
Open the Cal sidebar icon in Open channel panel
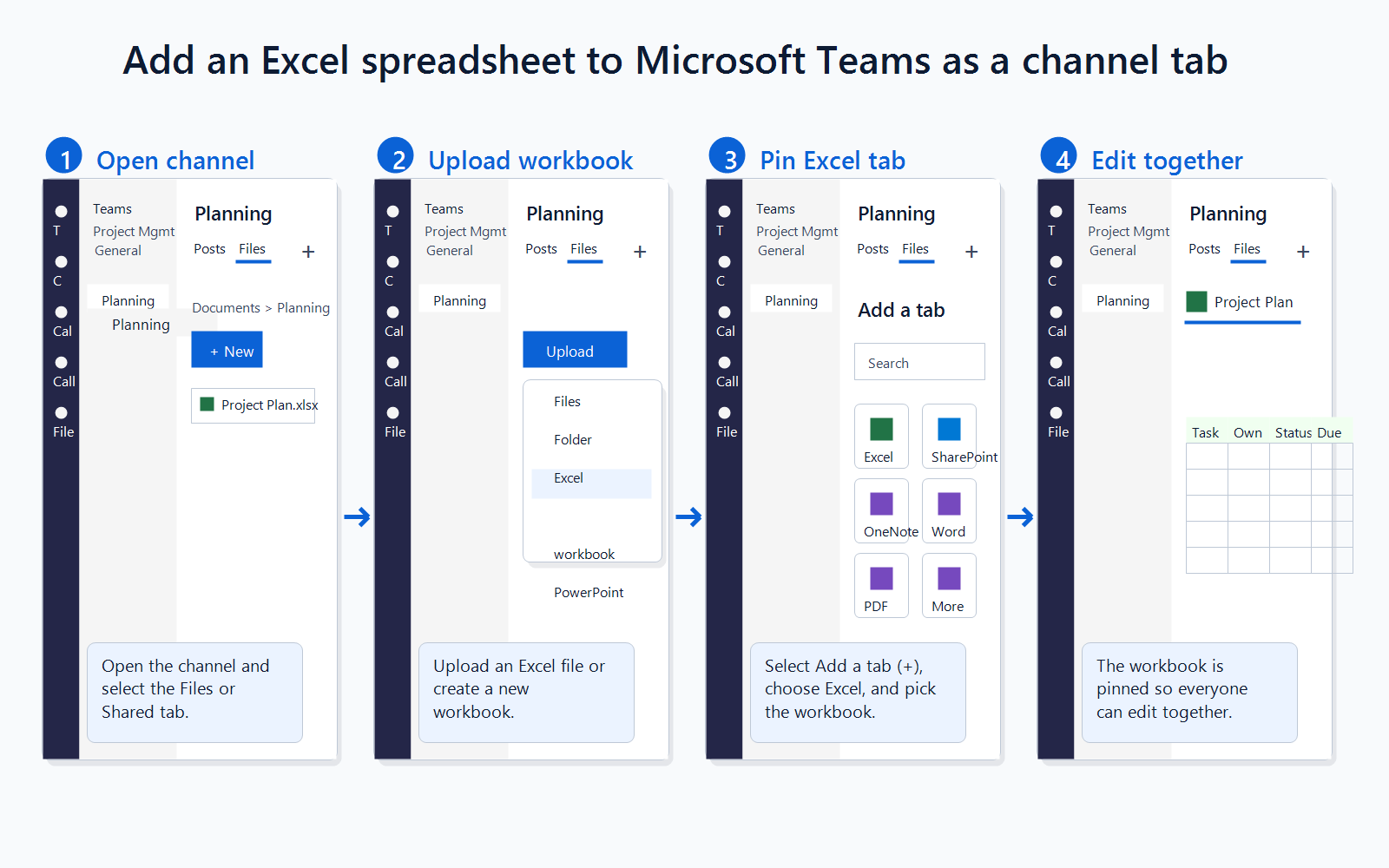62,312
